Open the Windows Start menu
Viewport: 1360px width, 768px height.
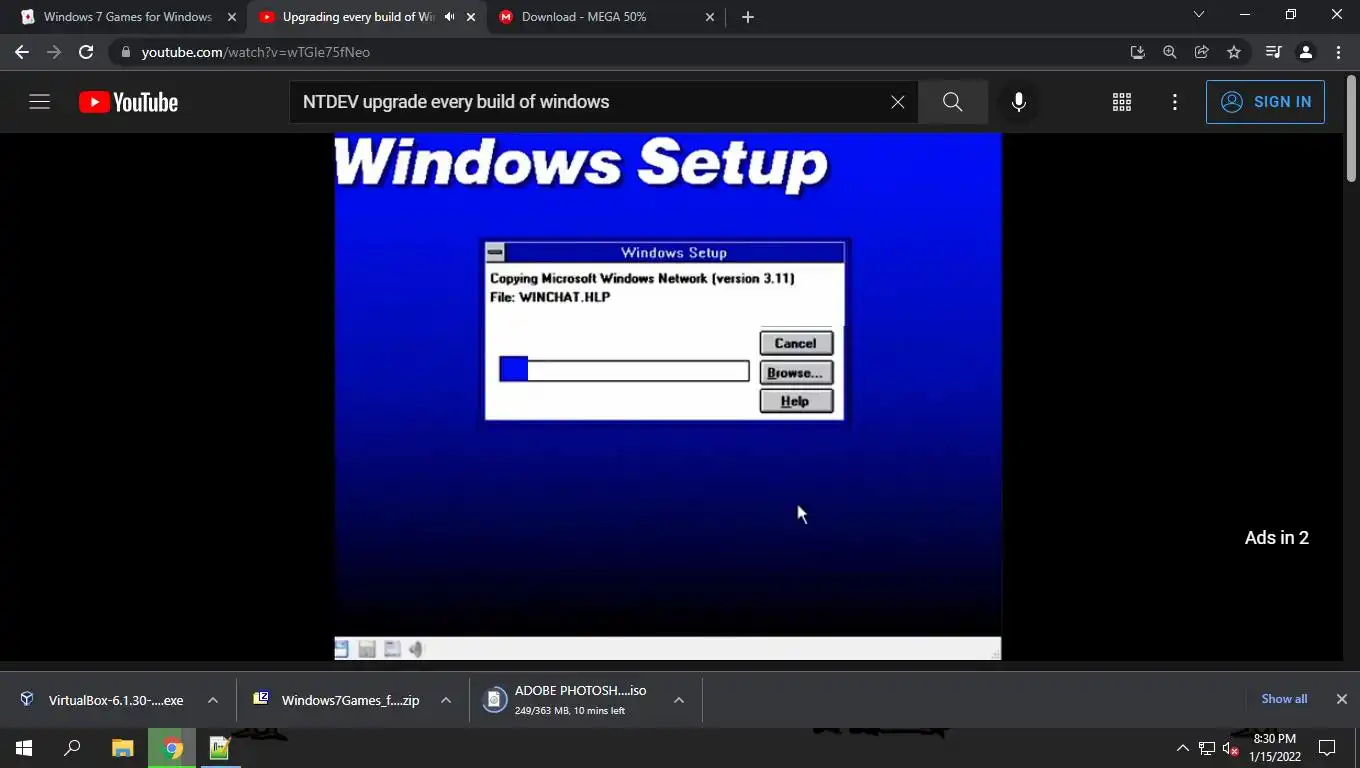tap(24, 748)
